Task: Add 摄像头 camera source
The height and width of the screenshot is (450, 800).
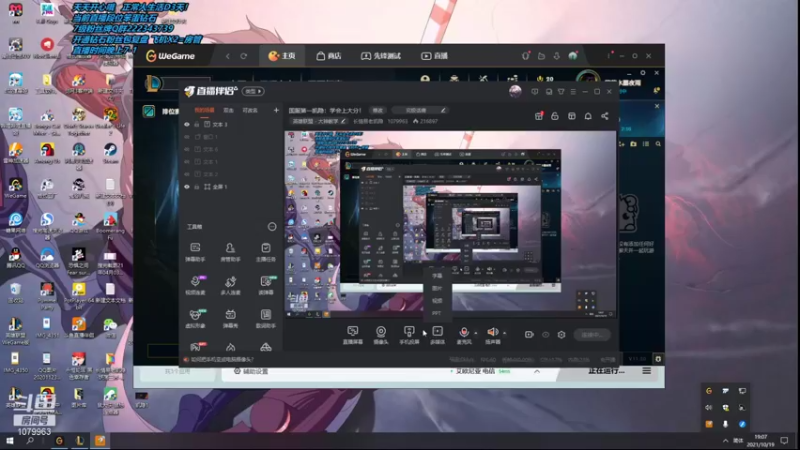Action: [381, 335]
